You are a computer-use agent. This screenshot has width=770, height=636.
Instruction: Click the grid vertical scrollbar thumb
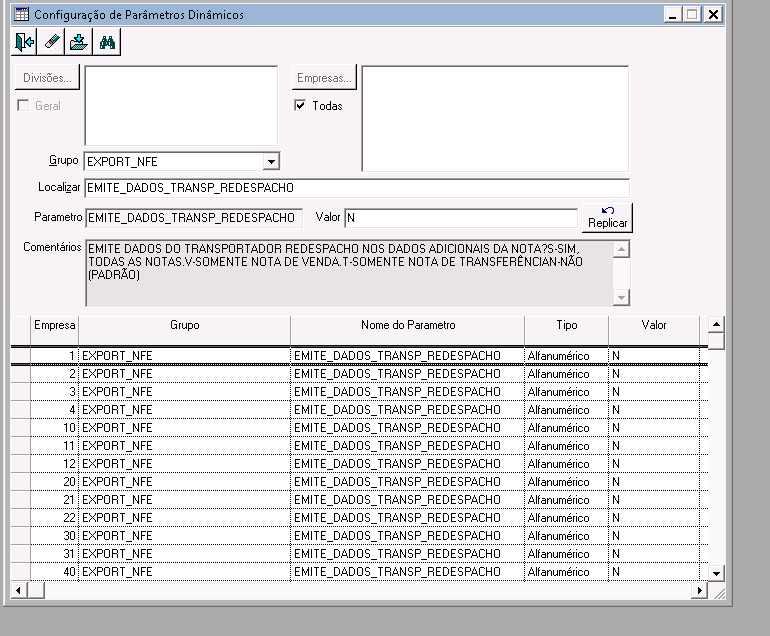coord(716,340)
